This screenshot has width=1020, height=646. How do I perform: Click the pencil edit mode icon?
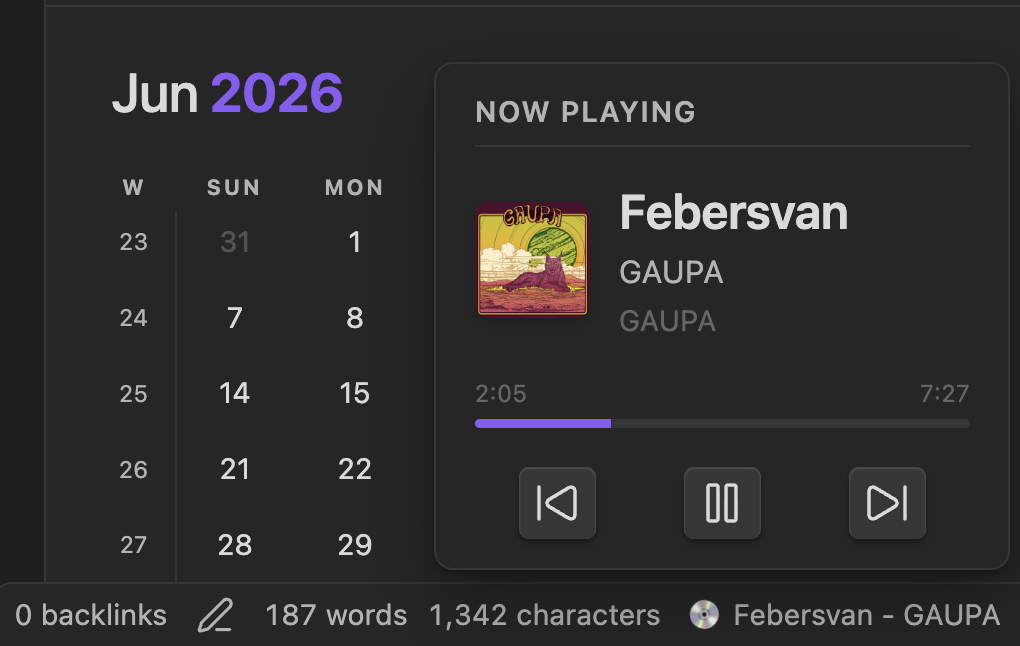point(215,615)
